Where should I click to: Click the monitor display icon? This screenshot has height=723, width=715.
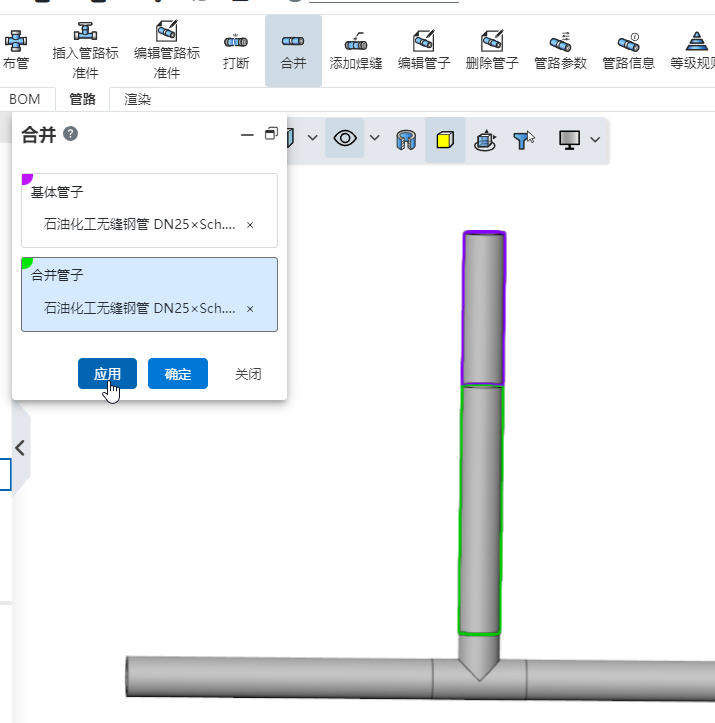coord(569,140)
